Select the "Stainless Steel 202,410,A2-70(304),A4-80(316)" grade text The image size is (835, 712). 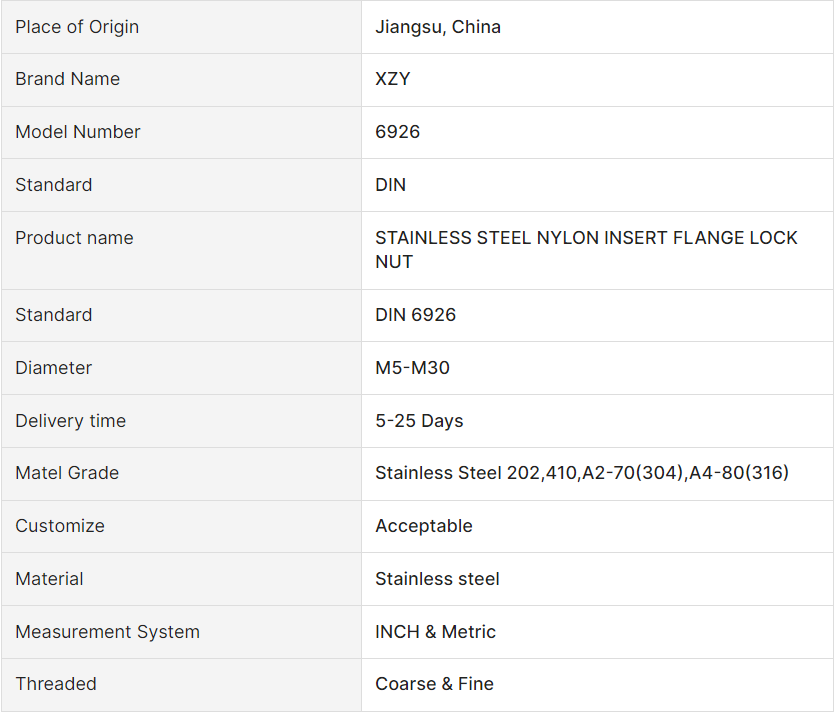pyautogui.click(x=582, y=473)
